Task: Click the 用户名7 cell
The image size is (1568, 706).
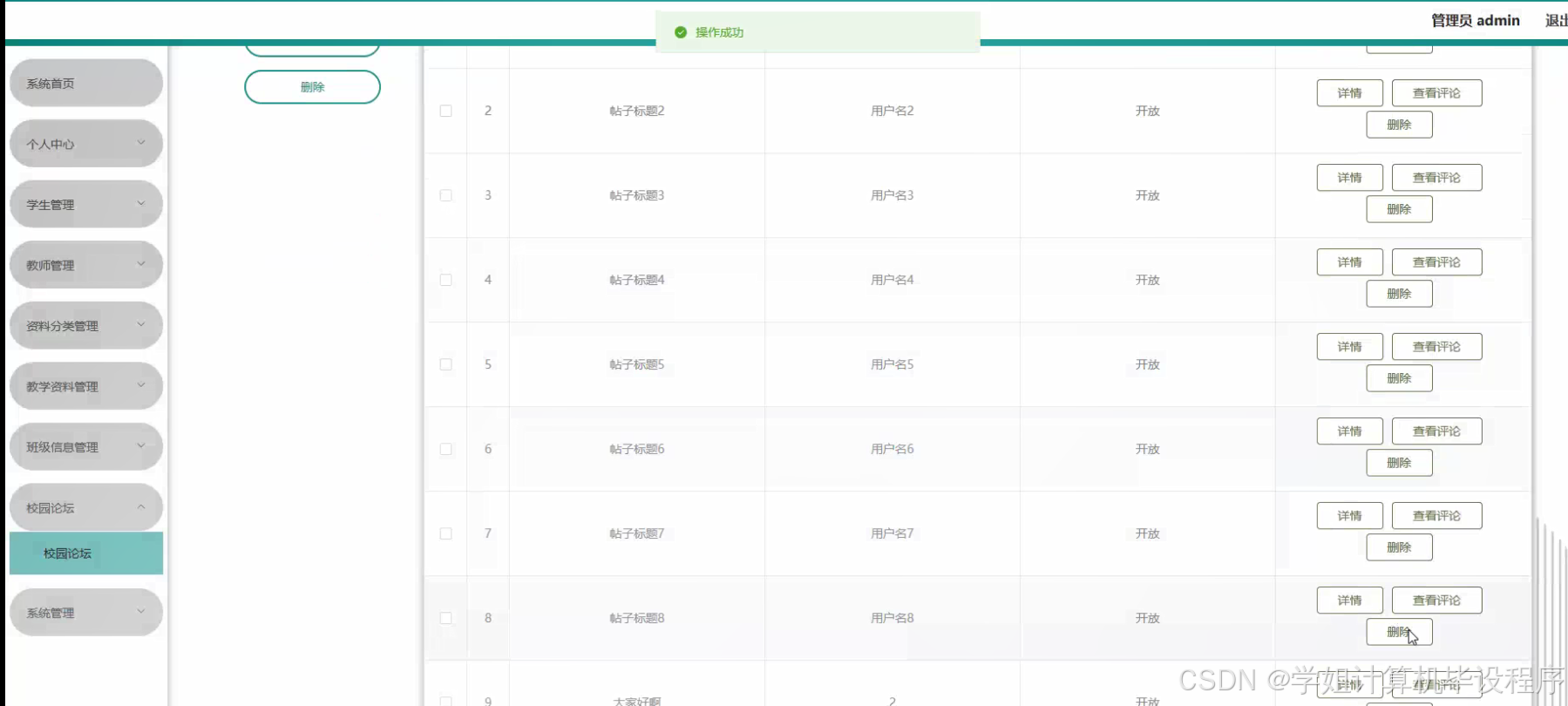Action: tap(893, 533)
